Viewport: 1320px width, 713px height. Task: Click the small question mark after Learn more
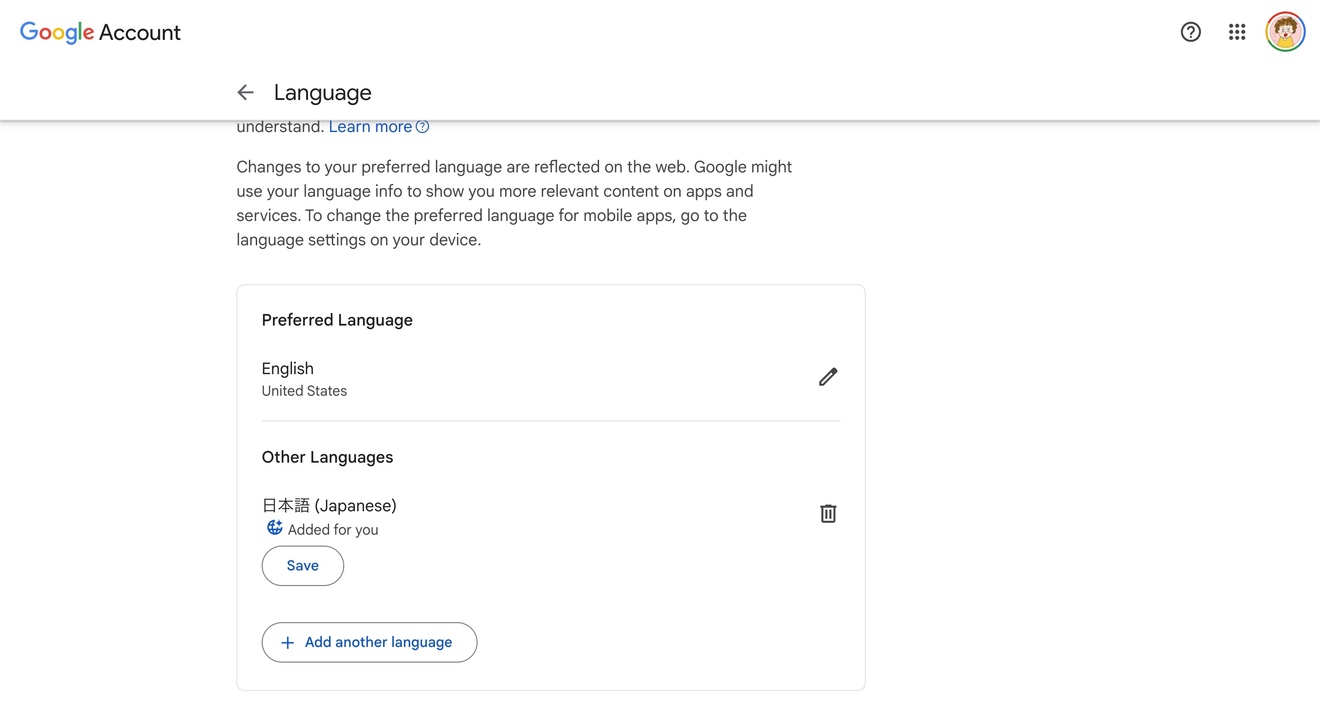click(x=422, y=127)
